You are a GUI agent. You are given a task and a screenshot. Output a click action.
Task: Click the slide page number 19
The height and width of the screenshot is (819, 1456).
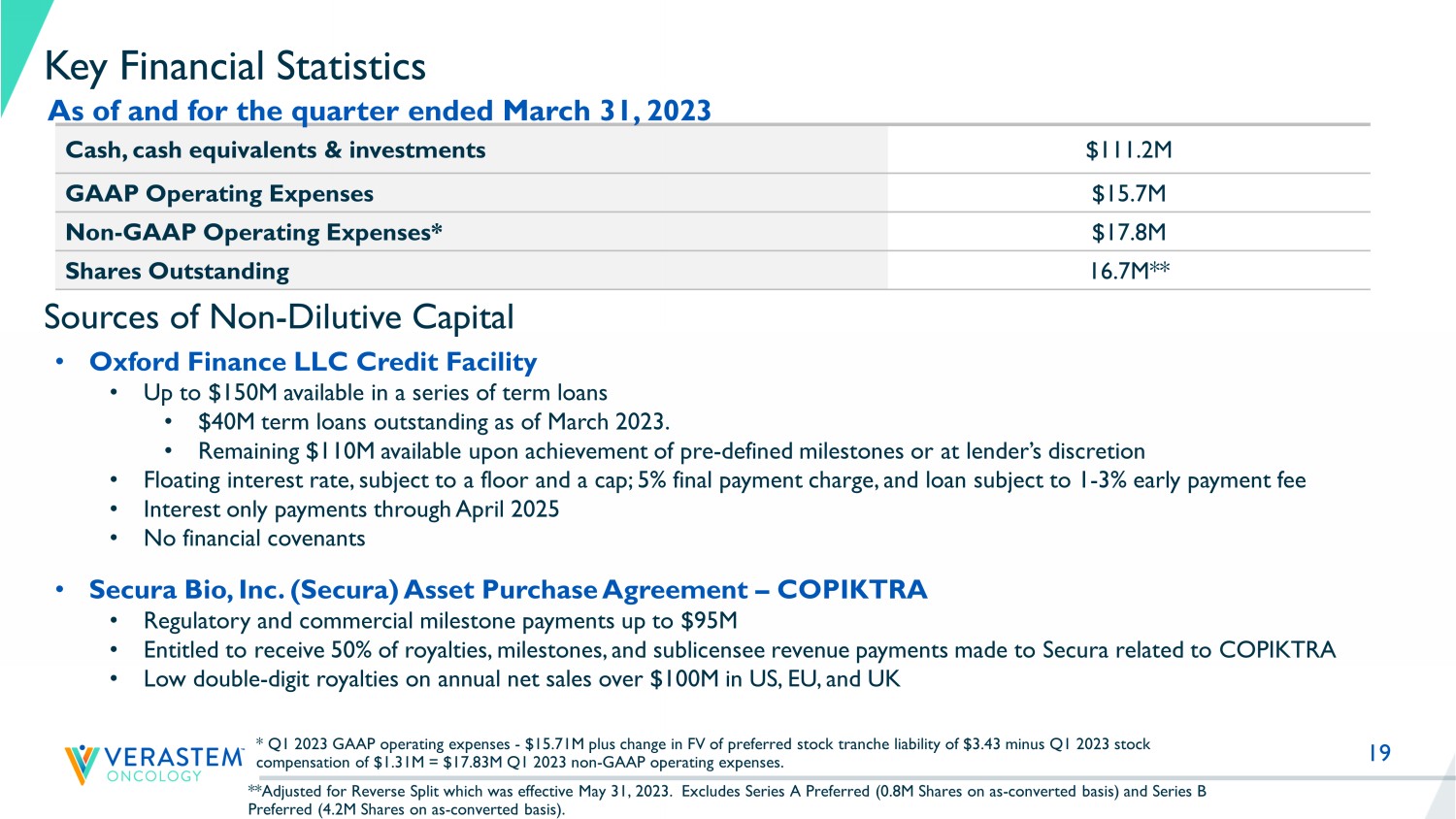click(1379, 753)
